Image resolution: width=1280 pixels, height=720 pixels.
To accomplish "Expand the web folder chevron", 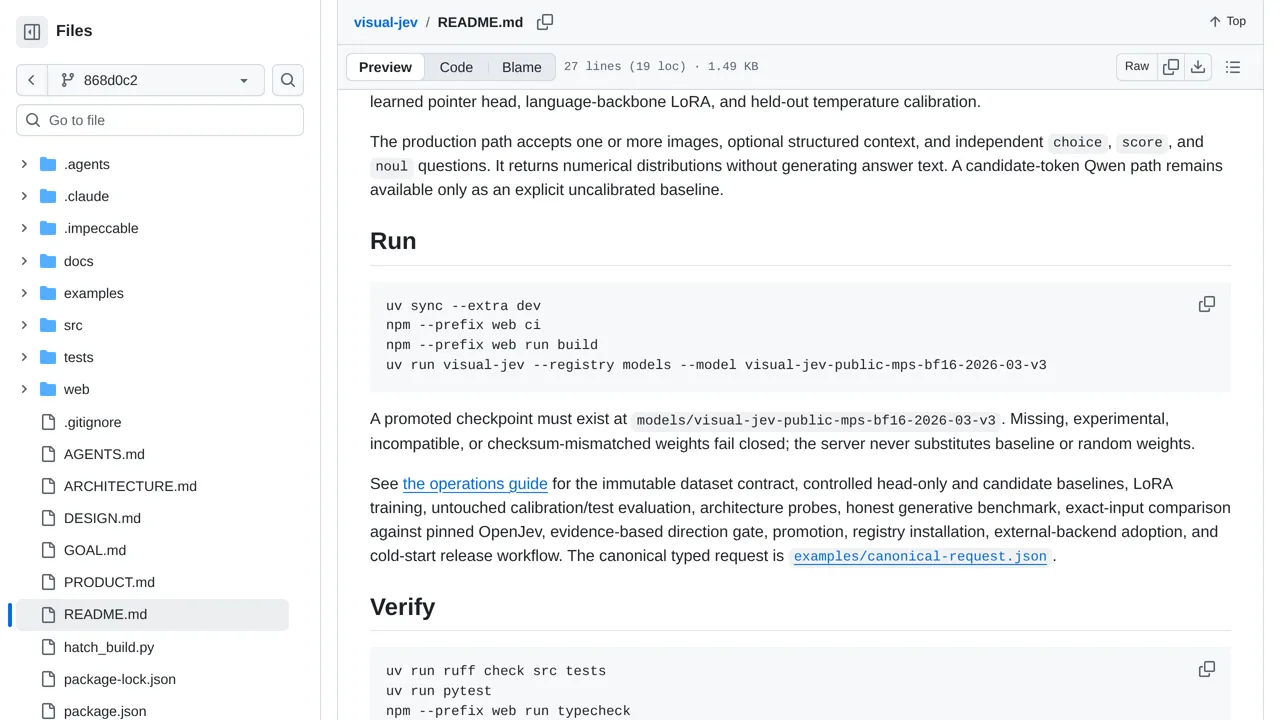I will 24,389.
